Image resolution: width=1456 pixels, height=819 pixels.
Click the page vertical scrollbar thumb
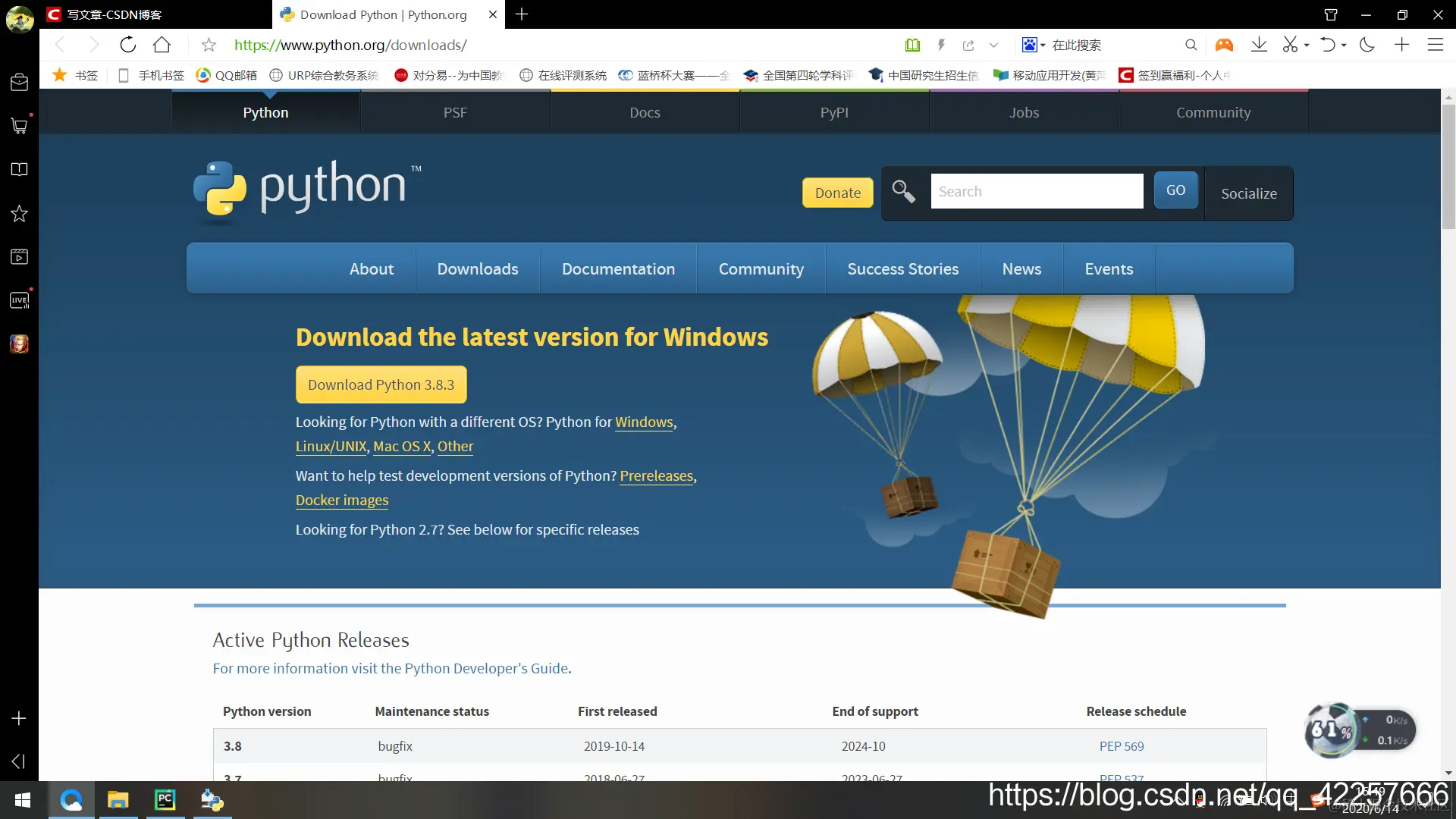click(x=1448, y=165)
